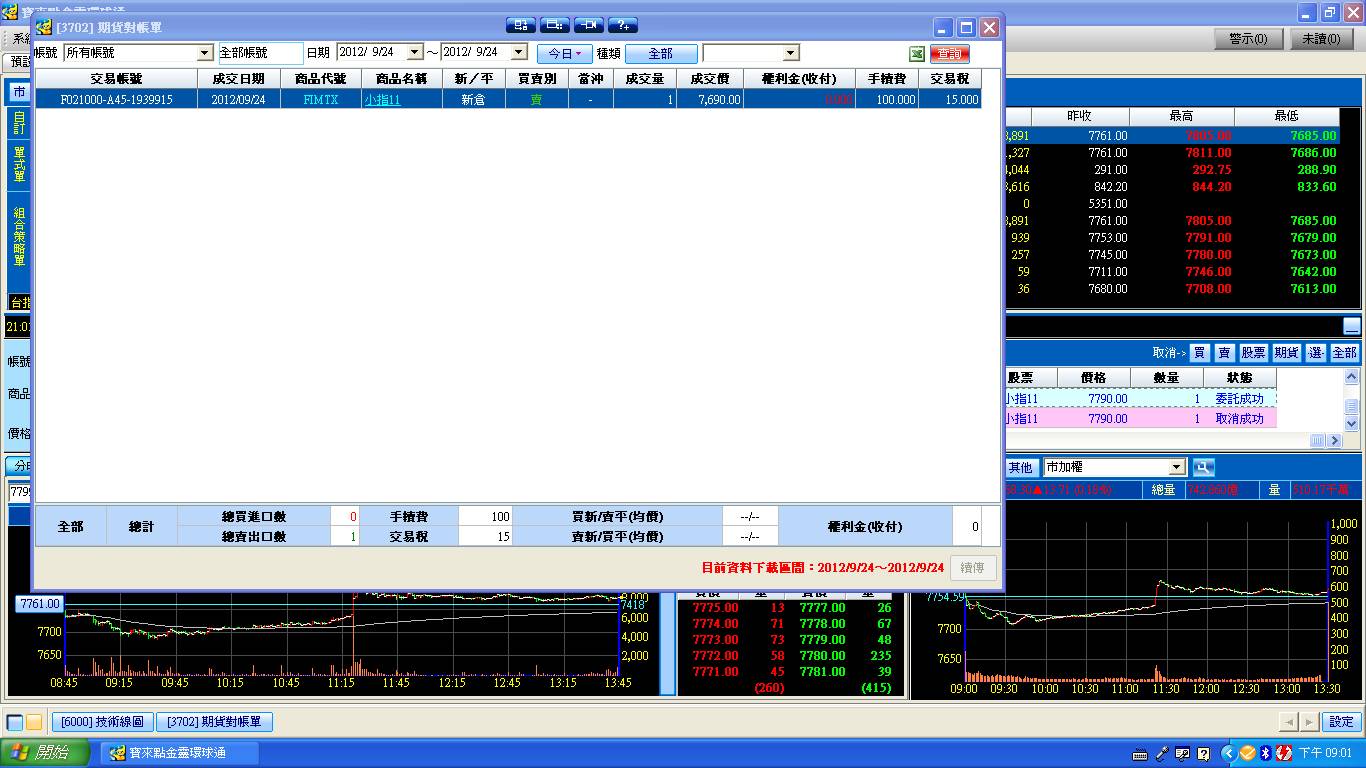The image size is (1366, 768).
Task: Open help icon in statement title bar
Action: point(623,25)
